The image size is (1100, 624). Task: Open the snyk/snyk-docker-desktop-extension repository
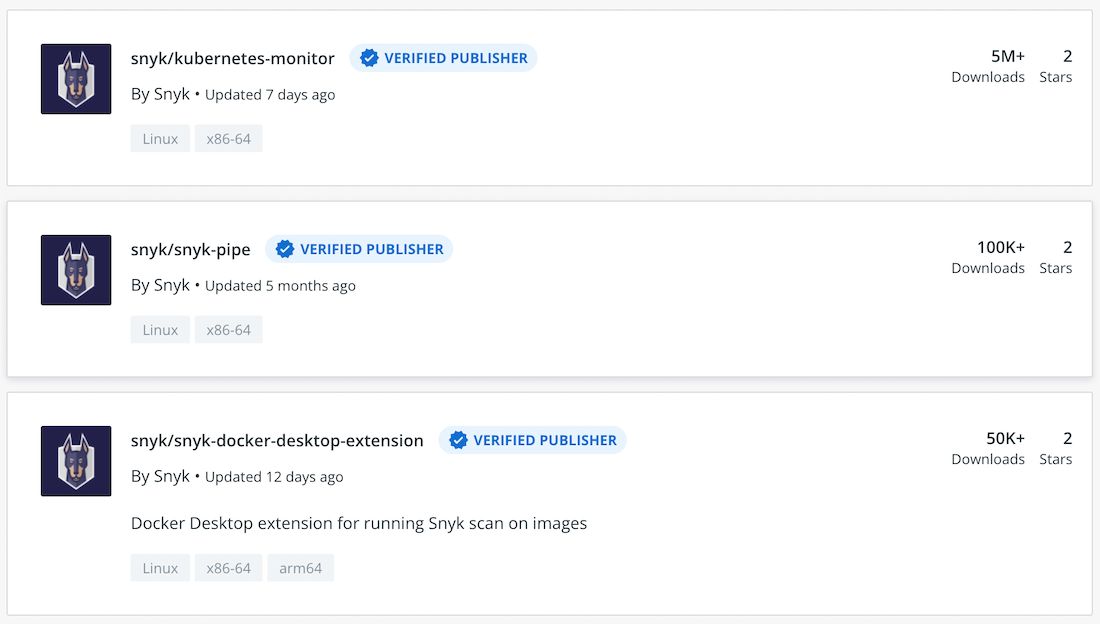(x=277, y=440)
